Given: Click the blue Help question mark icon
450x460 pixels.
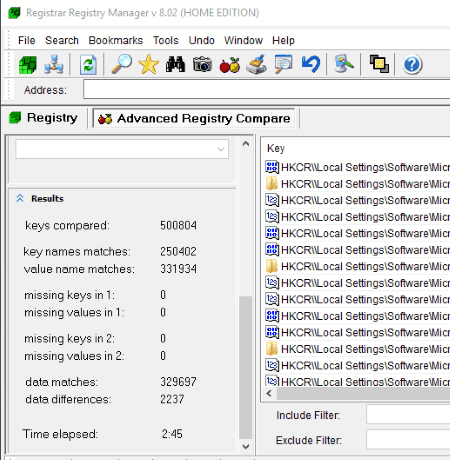Looking at the screenshot, I should click(x=412, y=65).
